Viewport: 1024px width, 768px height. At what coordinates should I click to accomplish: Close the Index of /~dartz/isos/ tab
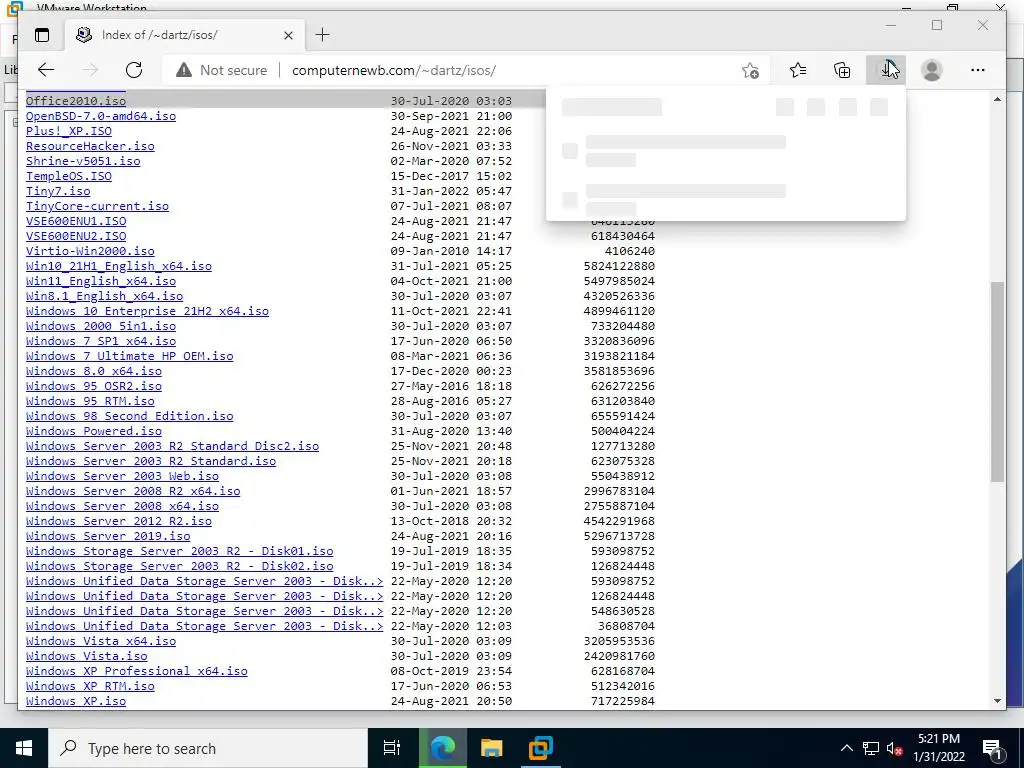pos(288,35)
